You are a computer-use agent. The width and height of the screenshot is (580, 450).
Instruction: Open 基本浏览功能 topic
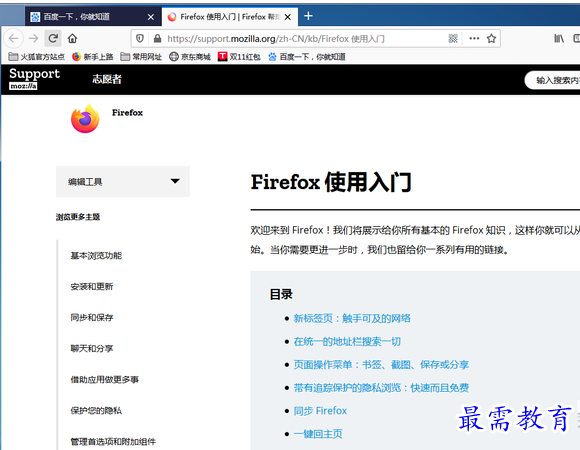pos(96,256)
